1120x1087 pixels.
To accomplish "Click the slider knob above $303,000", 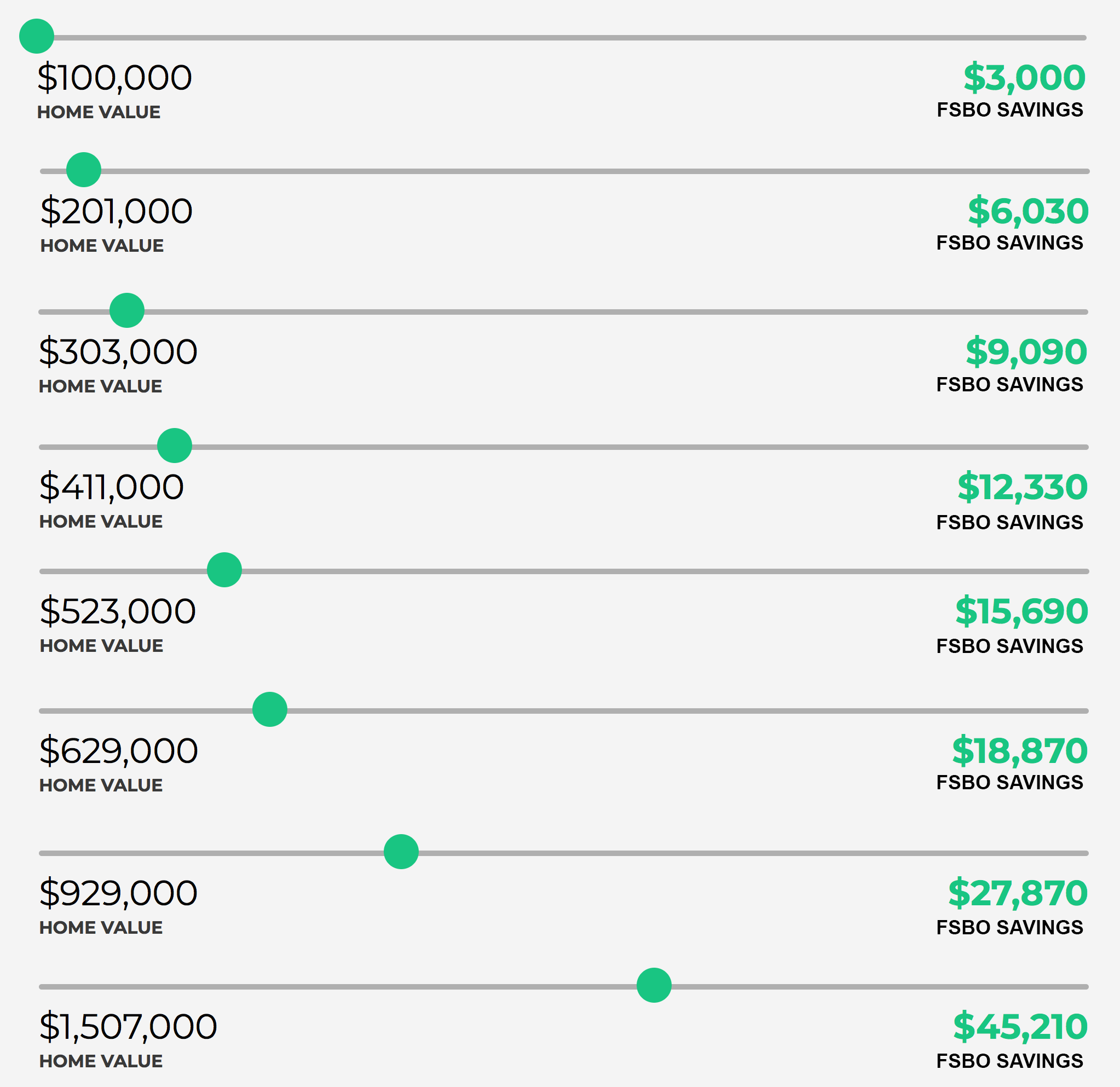I will coord(127,310).
